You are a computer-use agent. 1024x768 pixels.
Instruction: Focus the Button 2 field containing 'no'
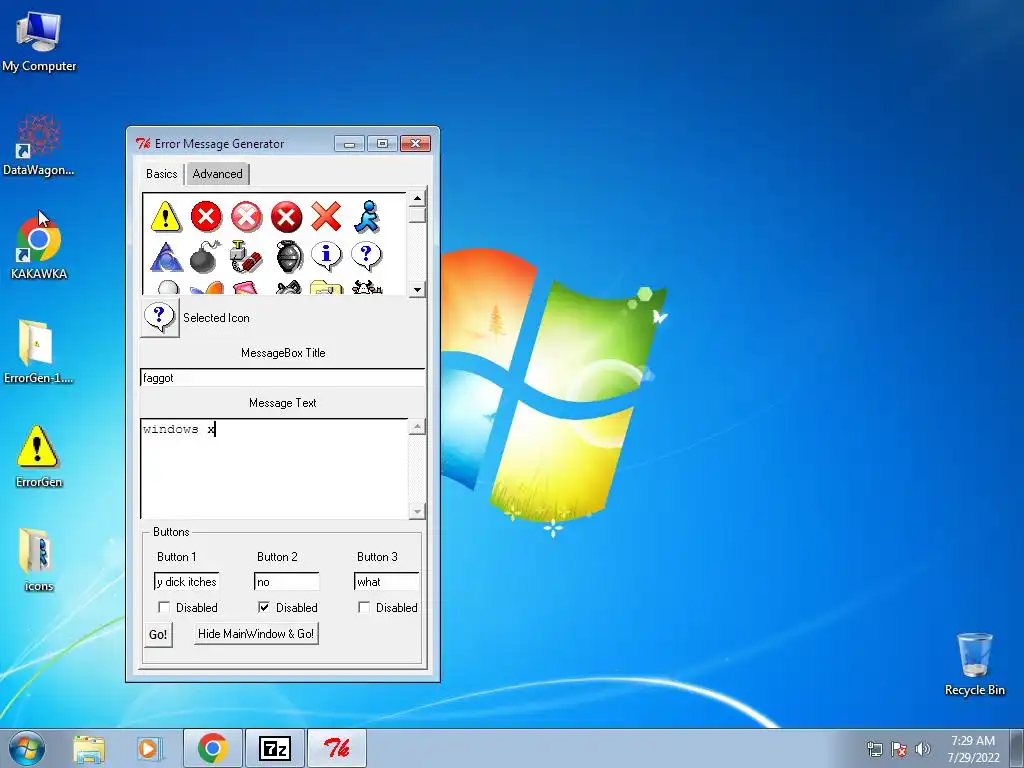[287, 582]
